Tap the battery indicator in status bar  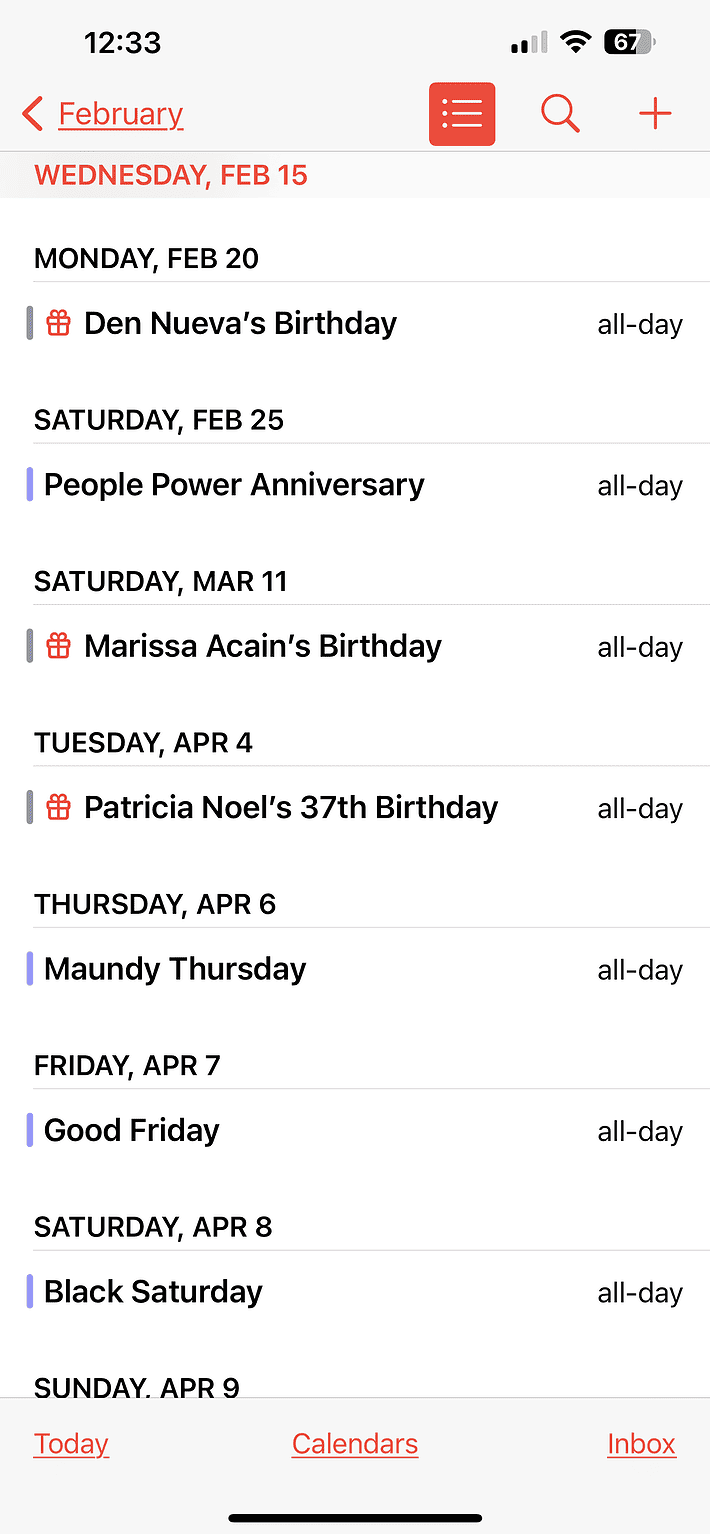[x=628, y=42]
